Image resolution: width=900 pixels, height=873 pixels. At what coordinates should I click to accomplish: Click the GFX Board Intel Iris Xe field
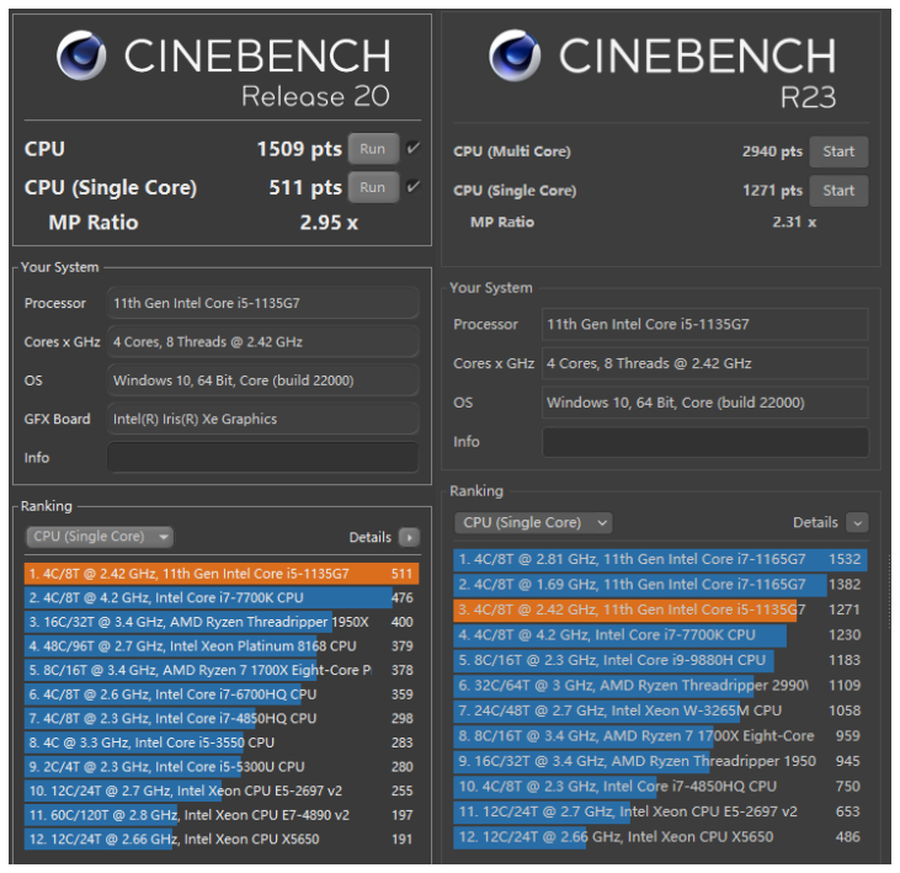(262, 419)
